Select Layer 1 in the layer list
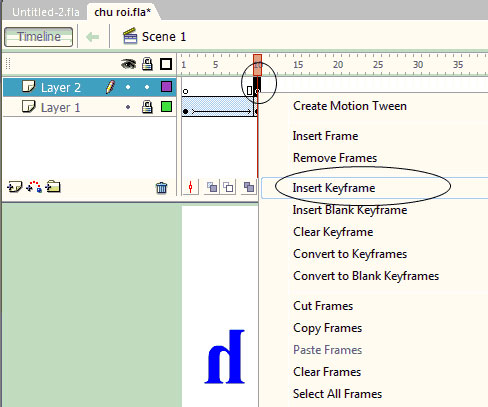 coord(60,107)
